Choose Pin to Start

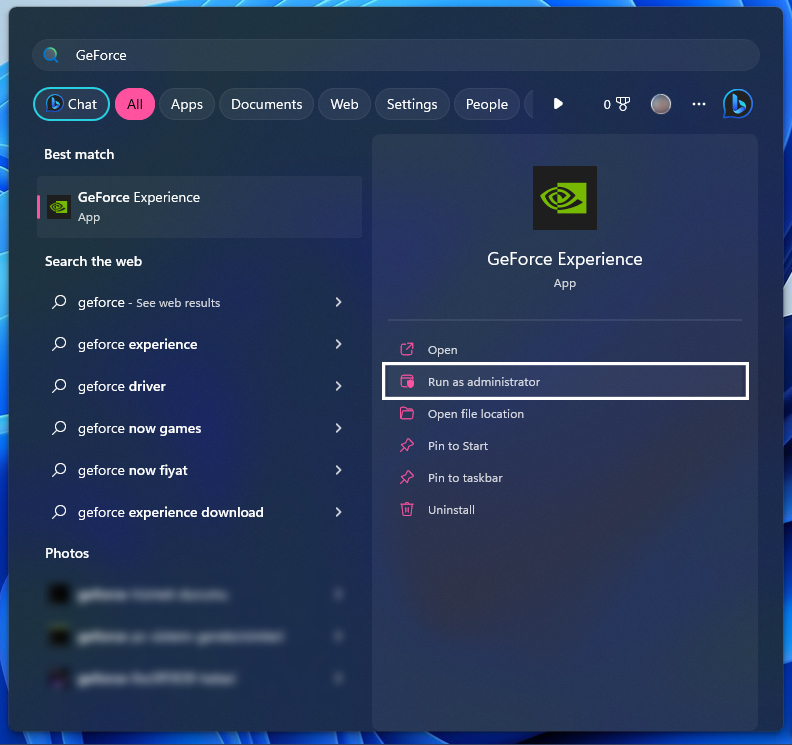point(565,445)
